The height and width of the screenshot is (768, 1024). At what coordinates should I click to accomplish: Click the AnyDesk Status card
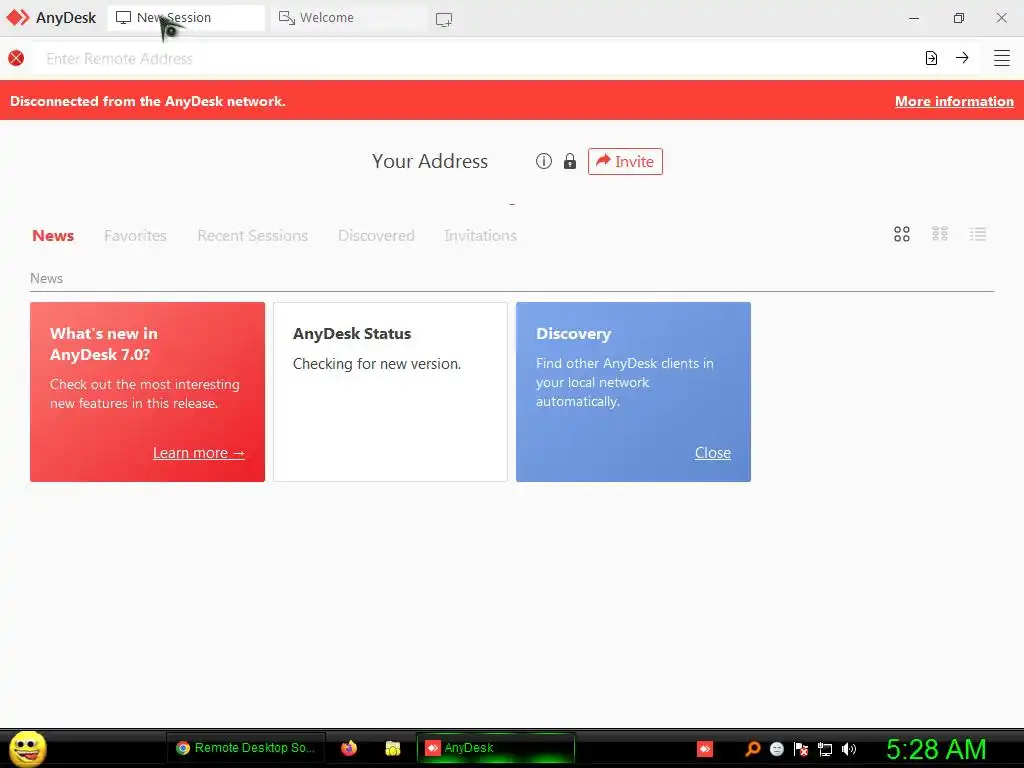point(391,392)
